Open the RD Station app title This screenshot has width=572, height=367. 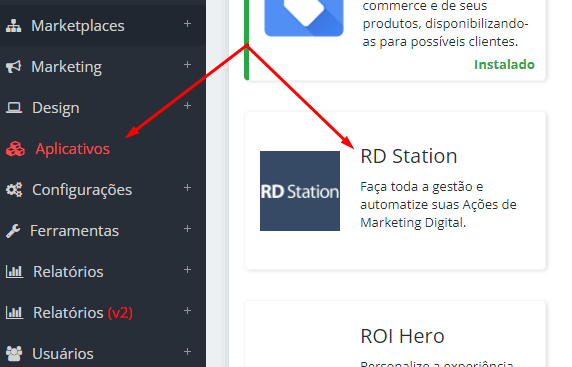coord(409,156)
